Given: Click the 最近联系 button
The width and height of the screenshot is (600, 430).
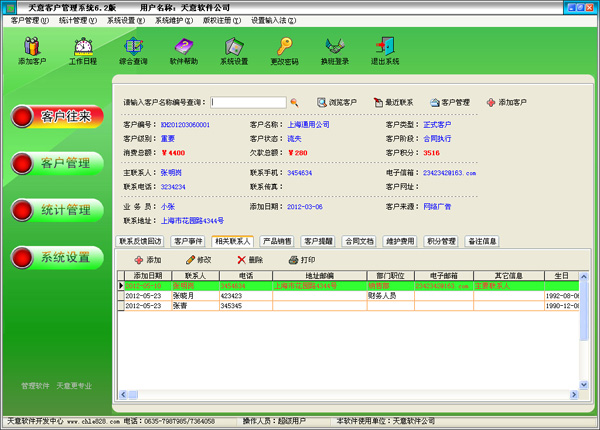Looking at the screenshot, I should tap(393, 102).
